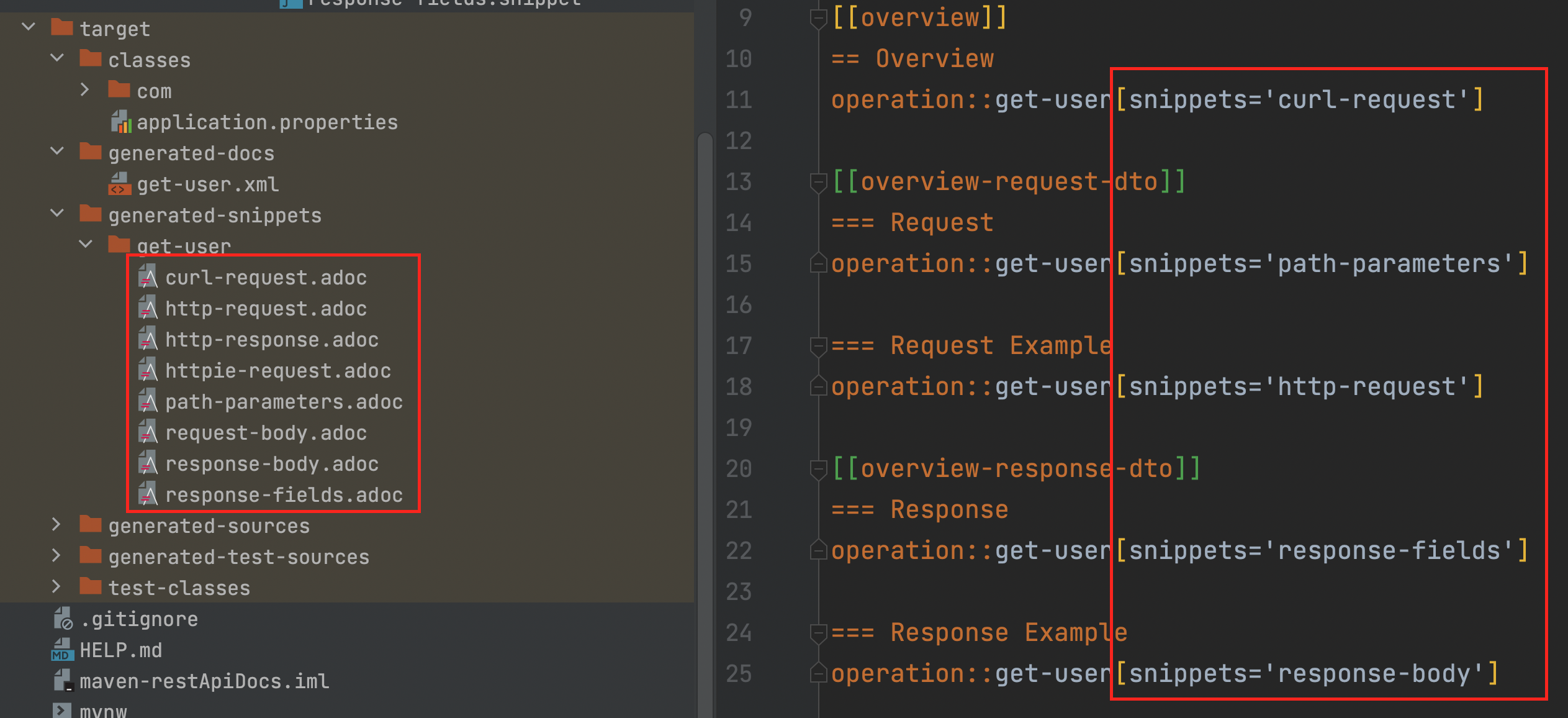This screenshot has height=718, width=1568.
Task: Fold the overview-request-dto block at line 13
Action: (x=818, y=182)
